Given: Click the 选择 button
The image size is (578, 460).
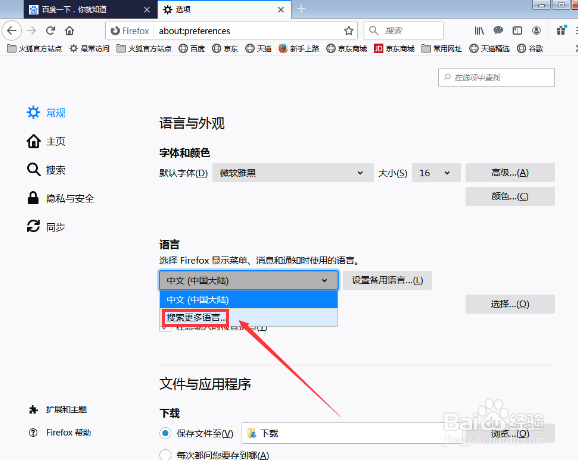Looking at the screenshot, I should [x=510, y=304].
